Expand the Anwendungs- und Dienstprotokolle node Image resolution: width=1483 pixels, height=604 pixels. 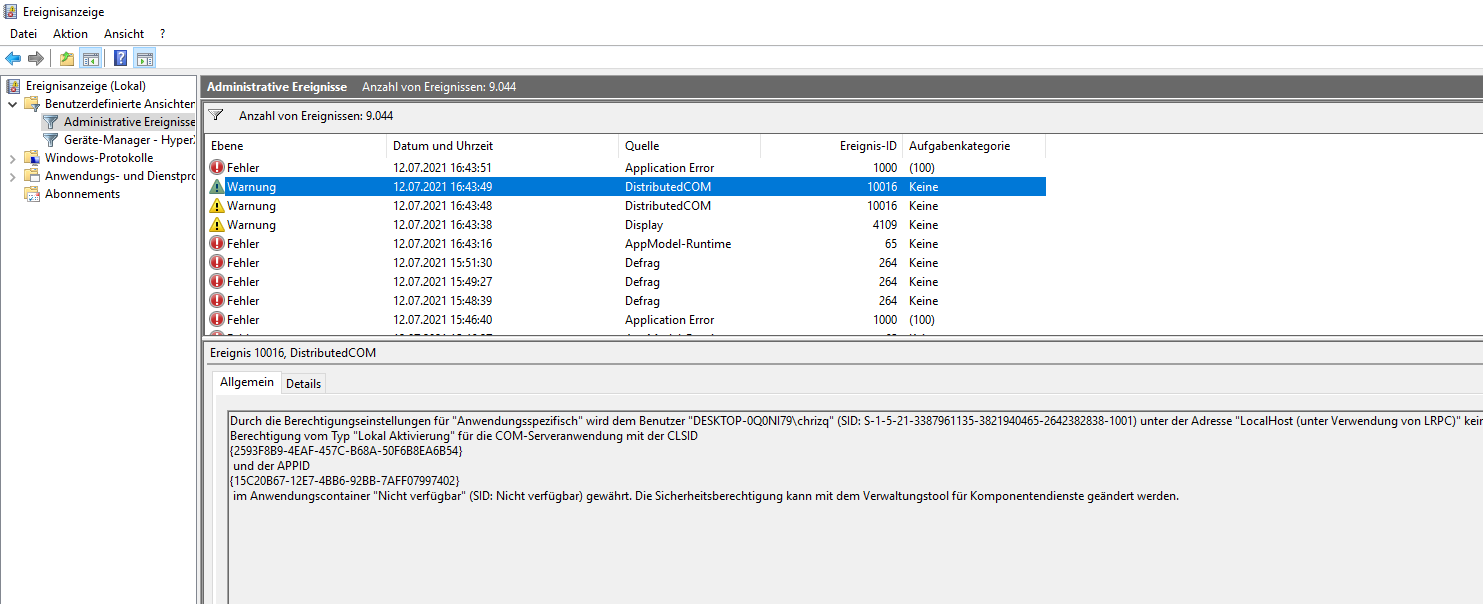coord(12,176)
